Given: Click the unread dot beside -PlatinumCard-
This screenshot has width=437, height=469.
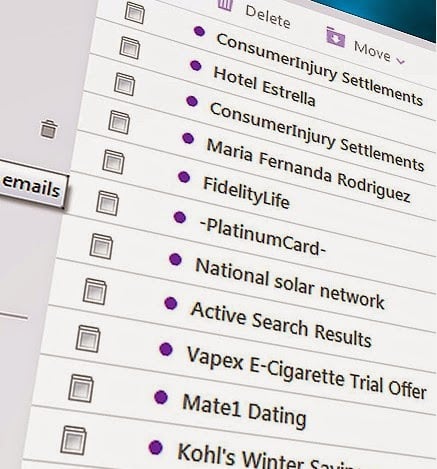Looking at the screenshot, I should point(180,217).
